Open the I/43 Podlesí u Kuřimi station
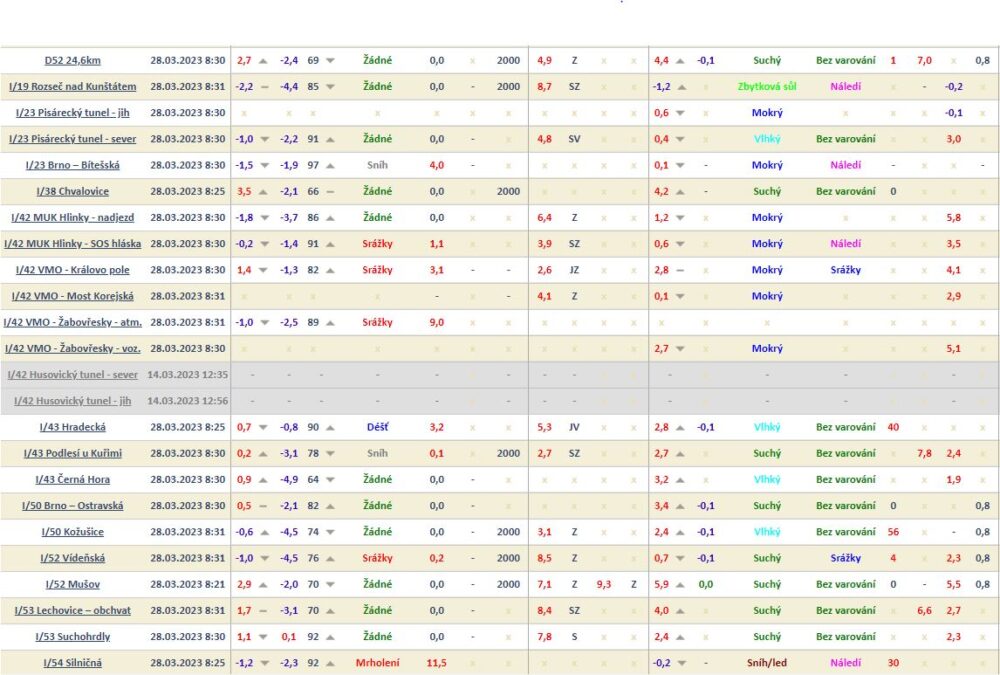Viewport: 1000px width, 675px height. (72, 453)
